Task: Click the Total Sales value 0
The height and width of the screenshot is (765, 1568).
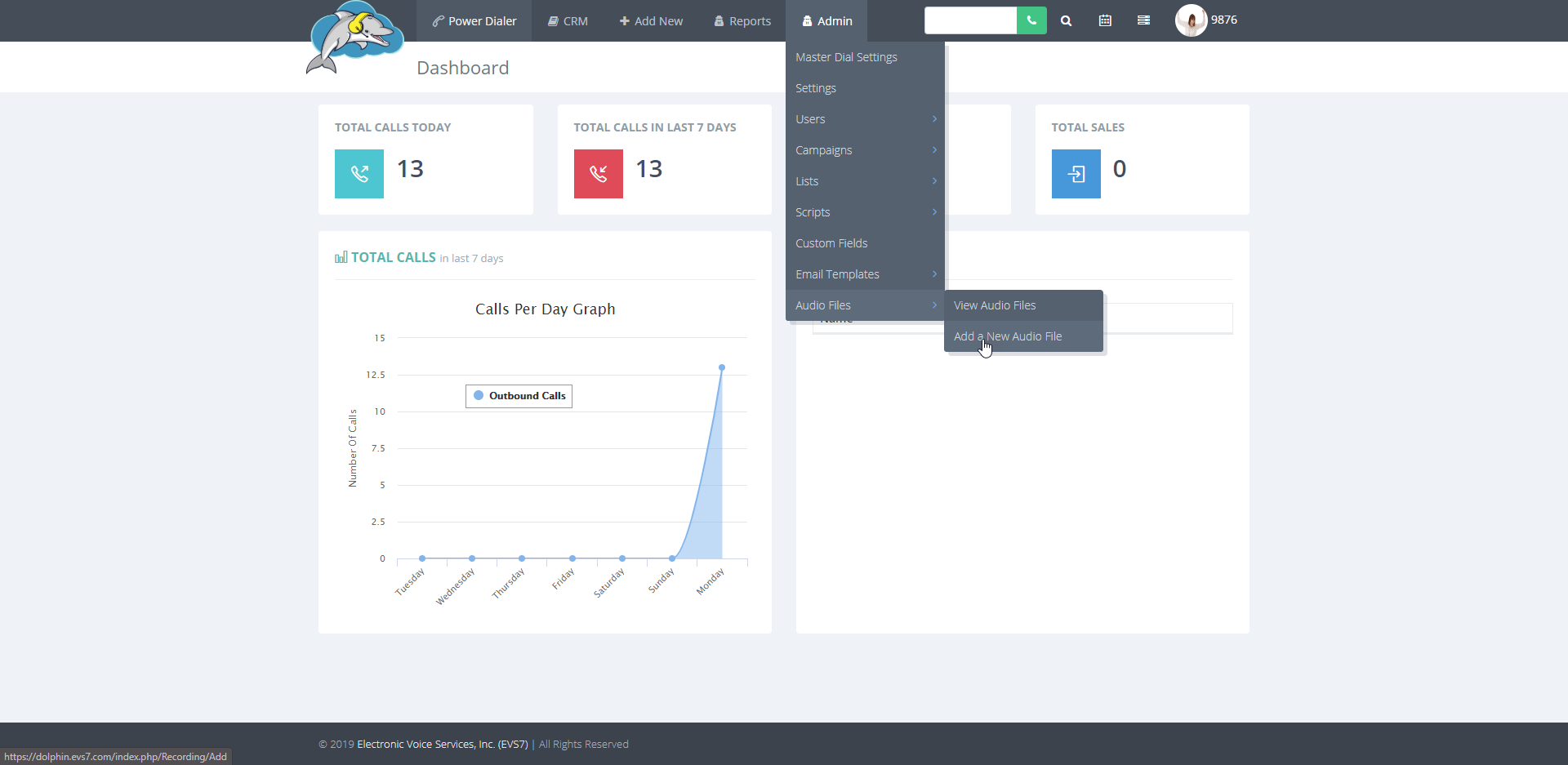Action: click(x=1120, y=169)
